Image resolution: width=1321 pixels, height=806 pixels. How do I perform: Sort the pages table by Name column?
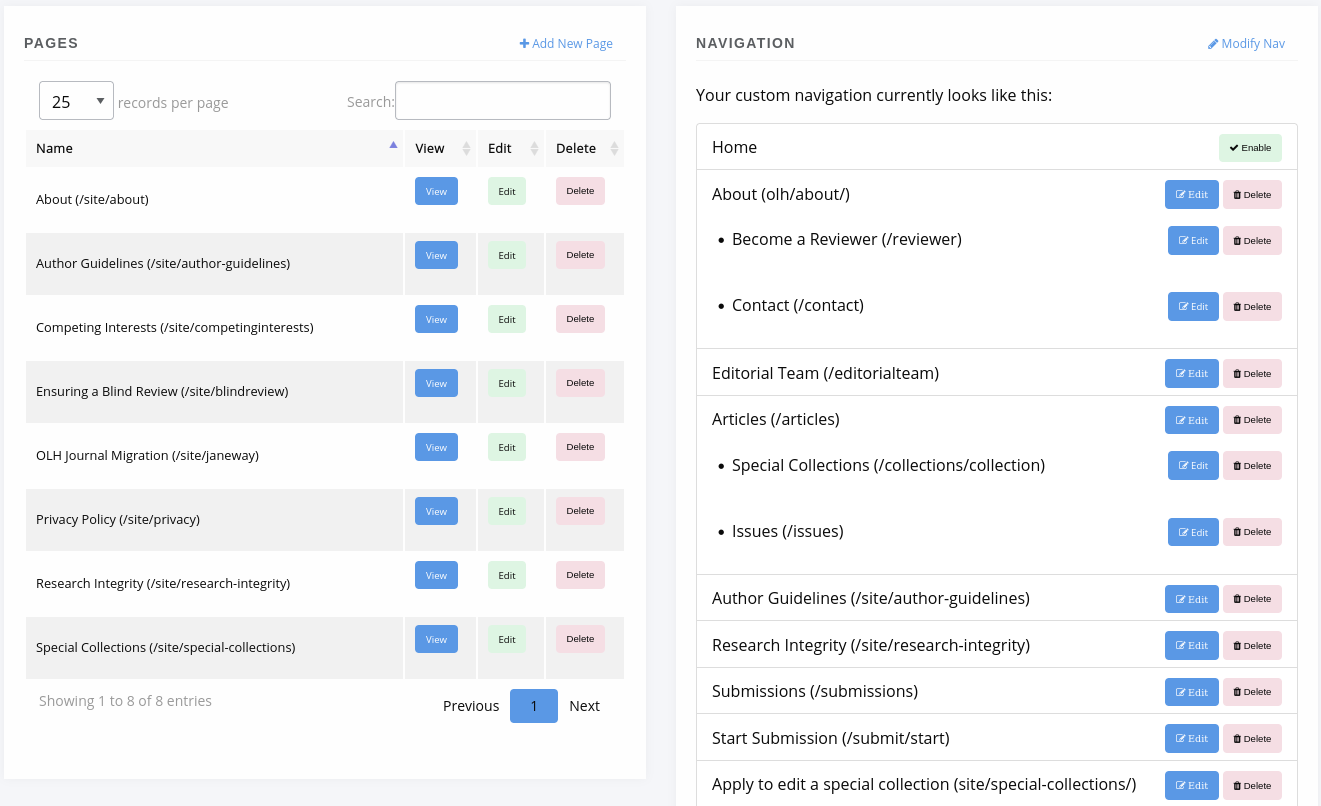click(x=215, y=148)
